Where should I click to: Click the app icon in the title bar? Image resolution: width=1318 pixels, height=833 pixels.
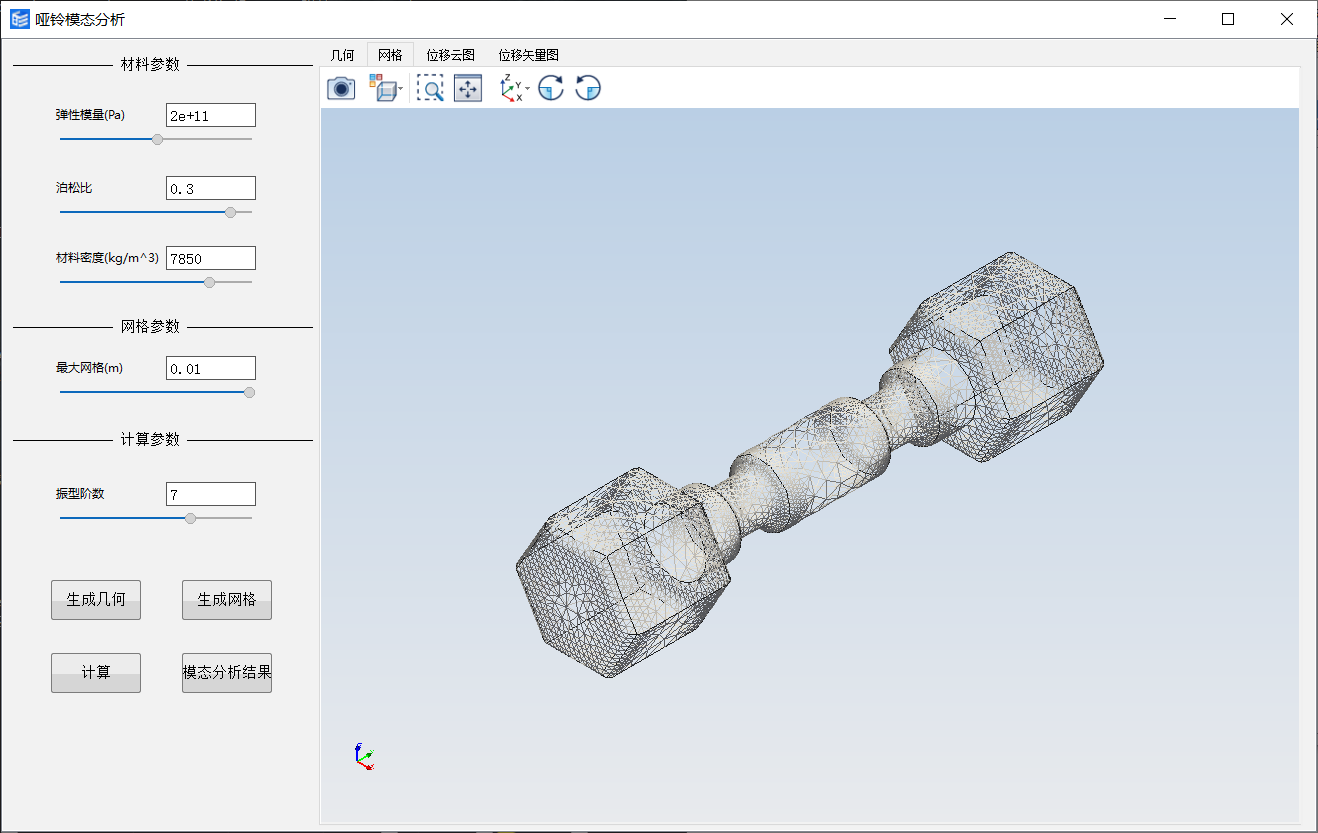click(20, 19)
